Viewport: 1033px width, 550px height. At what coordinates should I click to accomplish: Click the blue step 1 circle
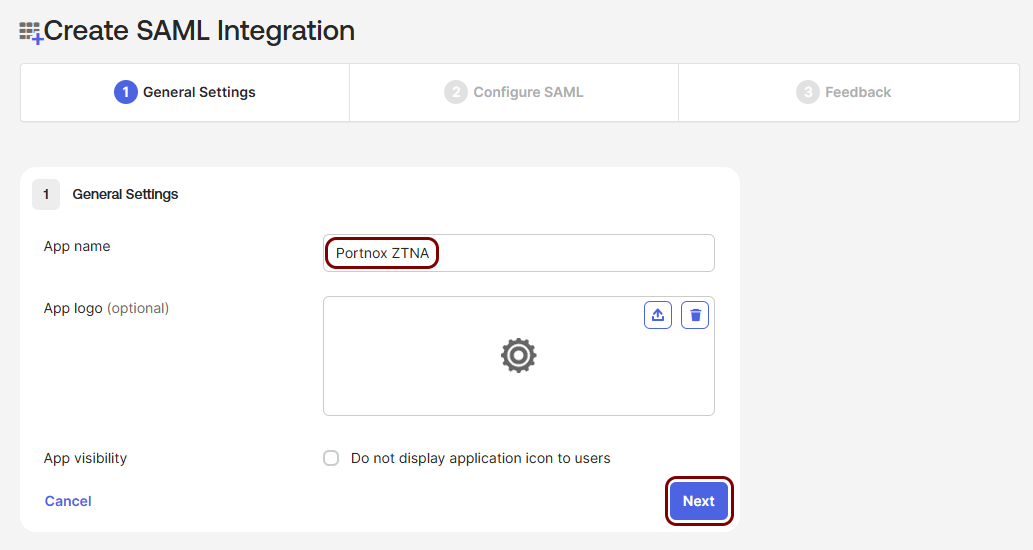point(125,92)
